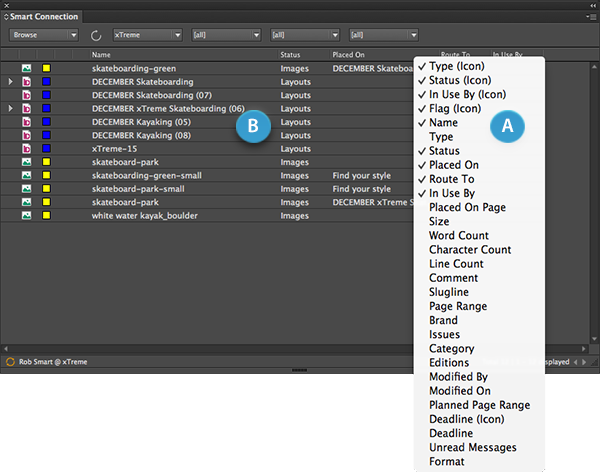
Task: Click the next page arrow in status bar
Action: tap(584, 362)
